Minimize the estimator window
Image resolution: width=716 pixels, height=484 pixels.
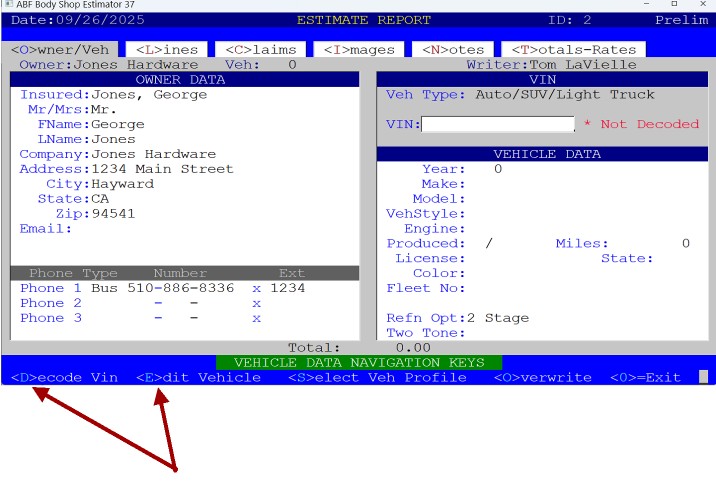click(646, 5)
